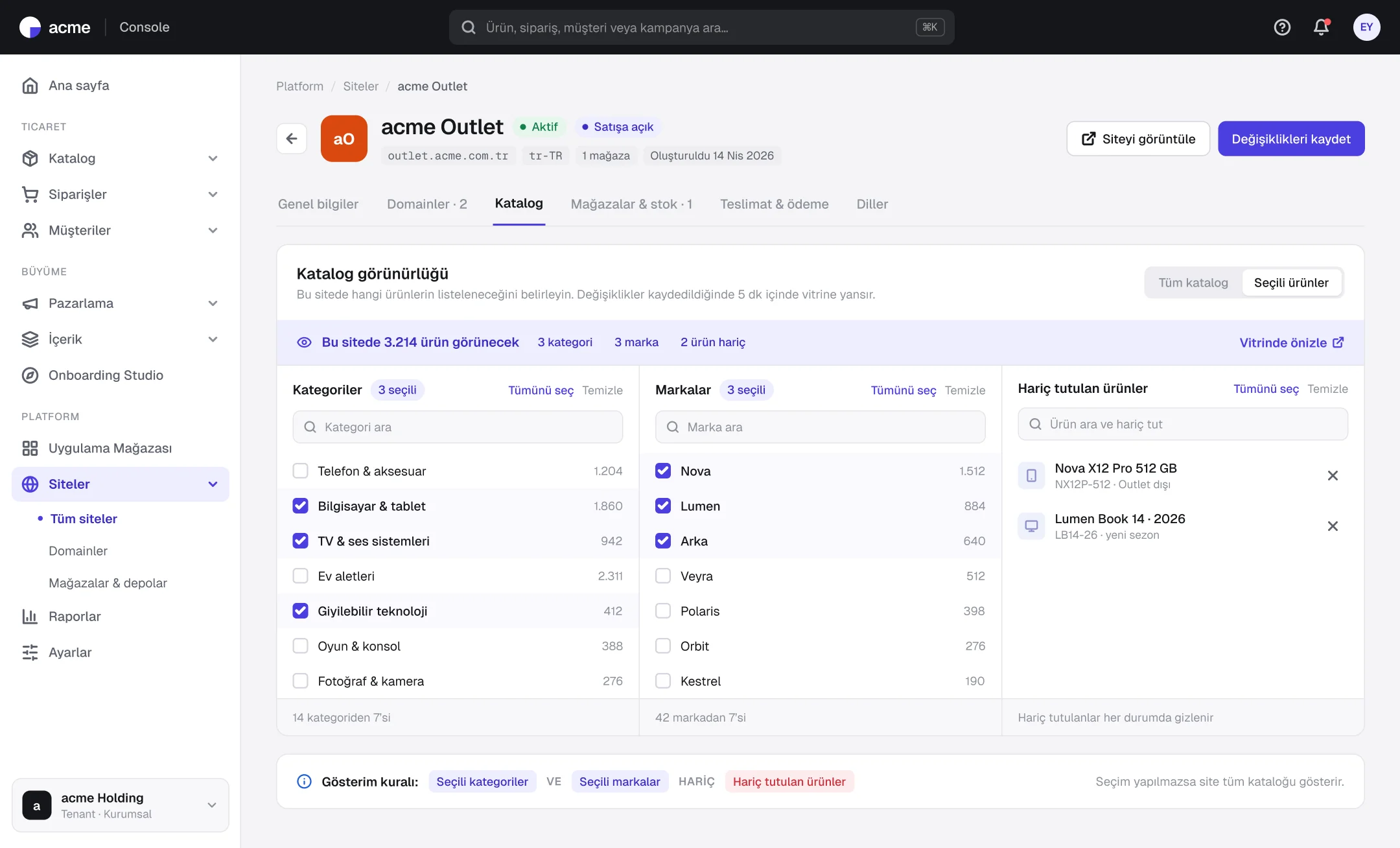This screenshot has height=848, width=1400.
Task: Click Tümünü seç for Kategoriler
Action: pyautogui.click(x=541, y=390)
